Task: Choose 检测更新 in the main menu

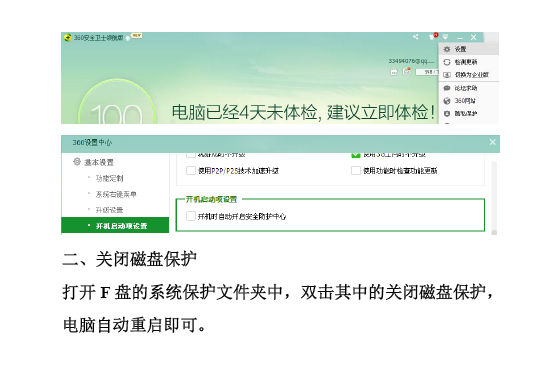Action: [x=468, y=62]
